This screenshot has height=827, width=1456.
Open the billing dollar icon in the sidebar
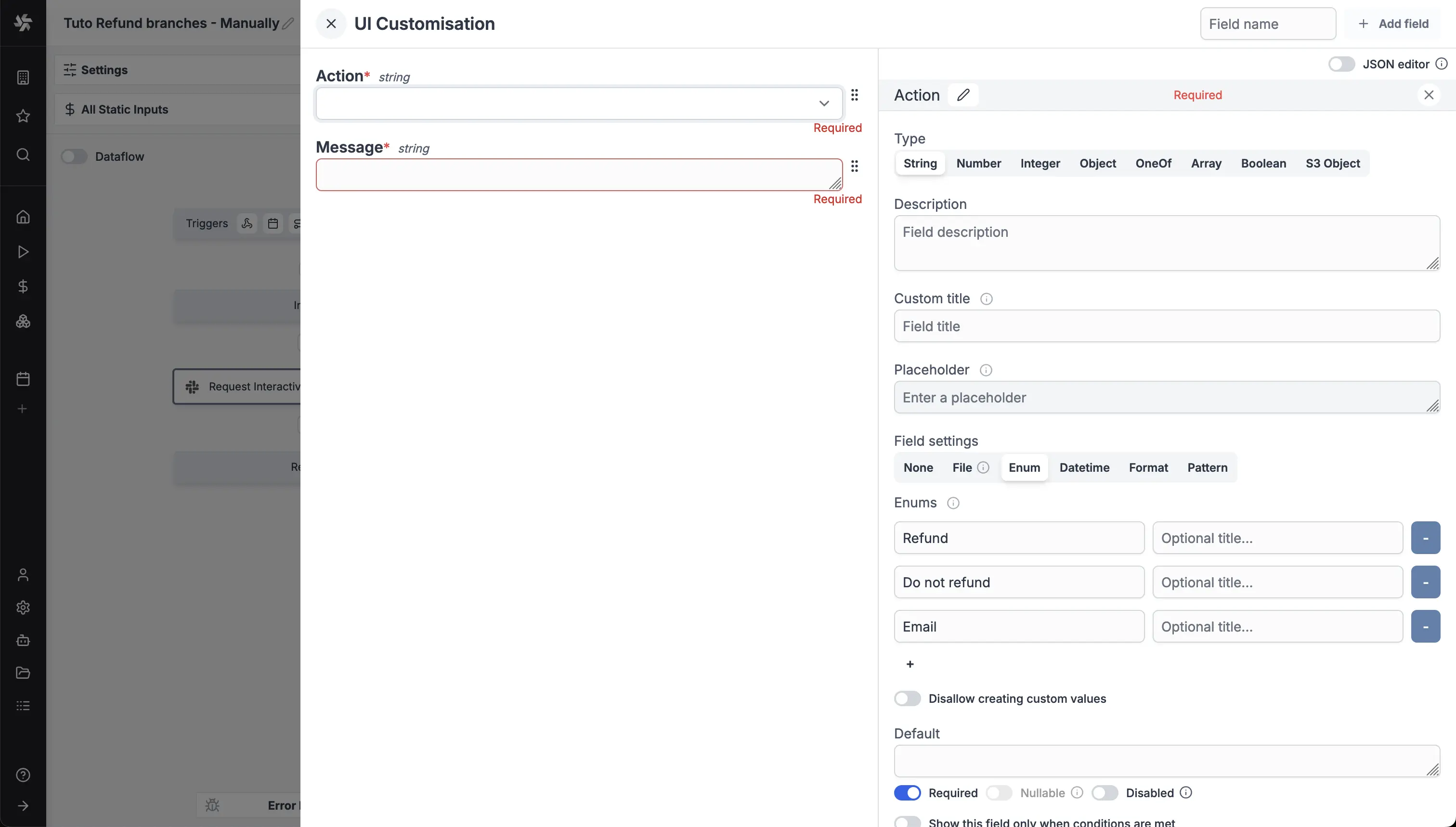[x=23, y=287]
